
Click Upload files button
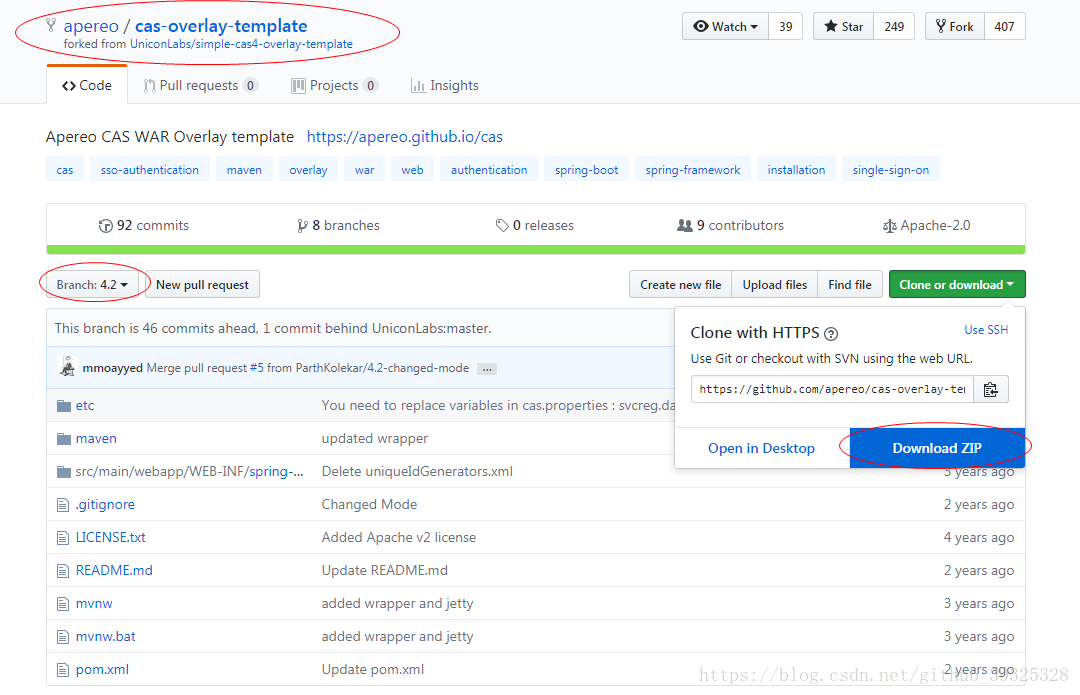775,284
